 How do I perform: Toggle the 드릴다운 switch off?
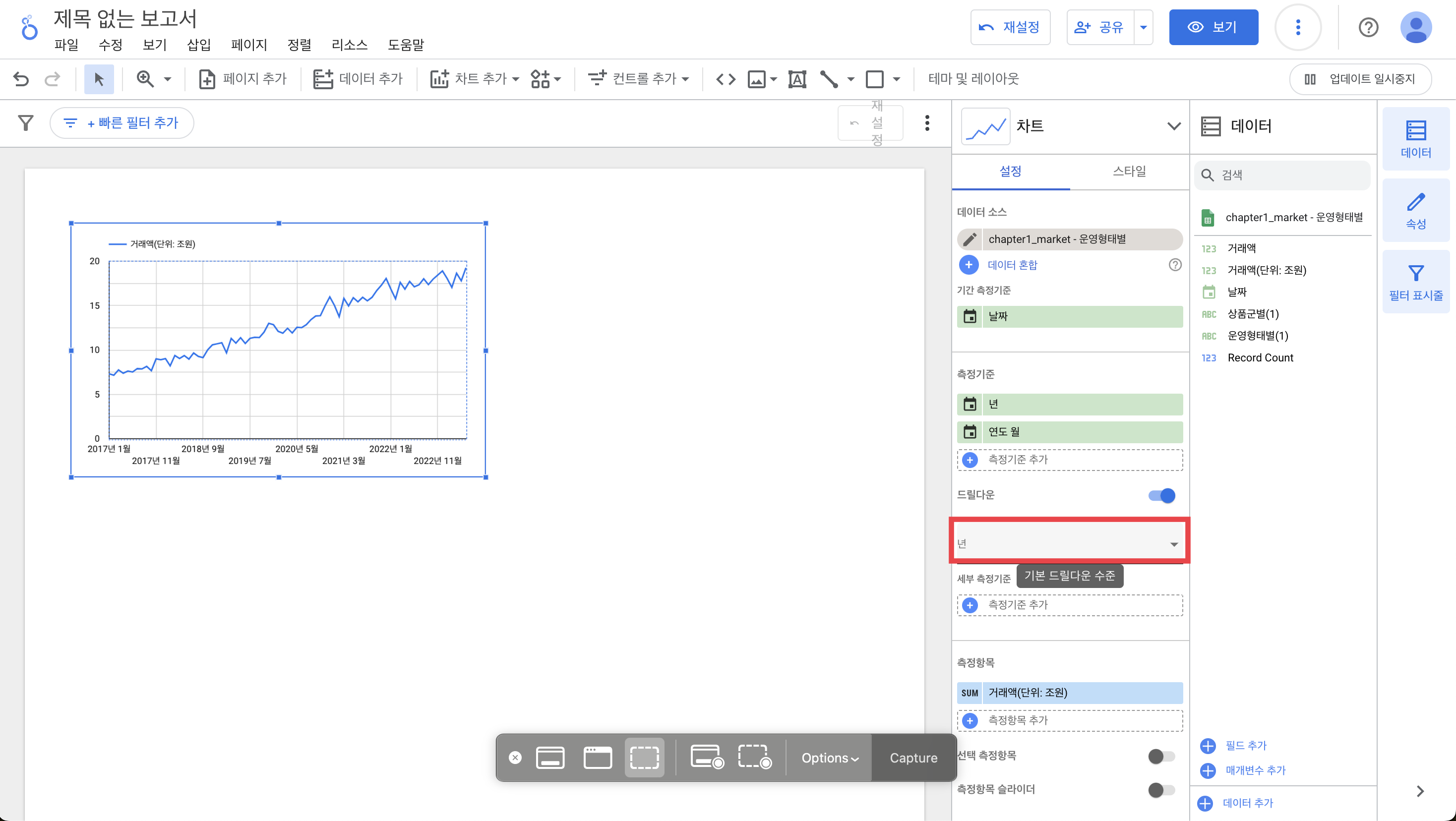pyautogui.click(x=1161, y=496)
